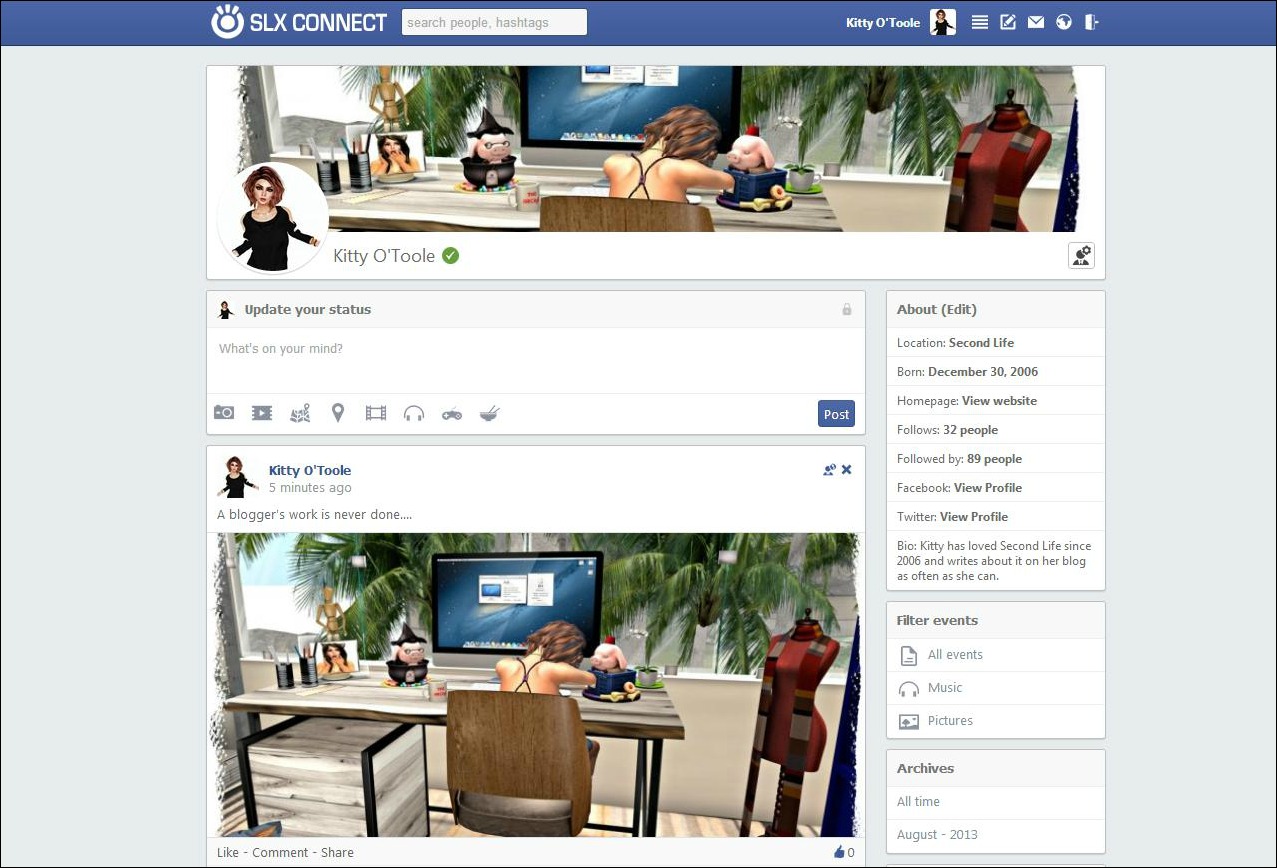Filter events by Music

(944, 688)
